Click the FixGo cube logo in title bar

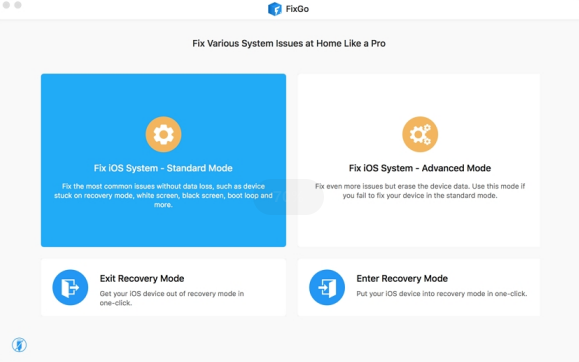tap(274, 9)
